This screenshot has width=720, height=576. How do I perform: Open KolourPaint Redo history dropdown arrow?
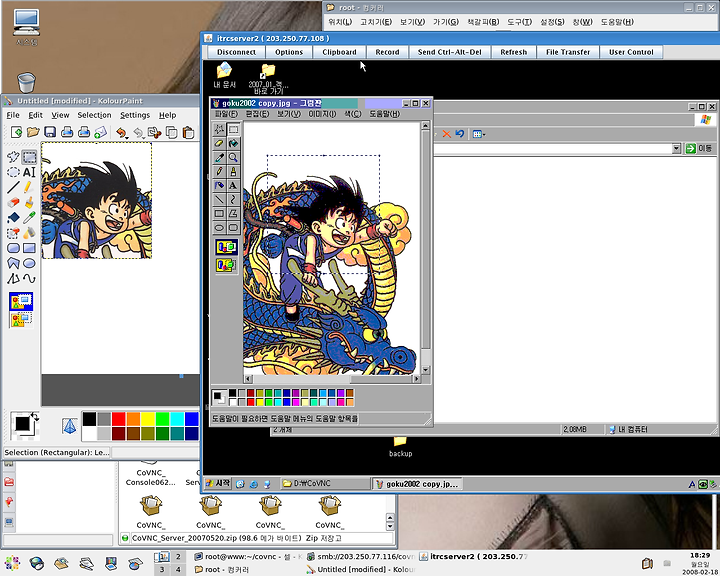(x=144, y=136)
